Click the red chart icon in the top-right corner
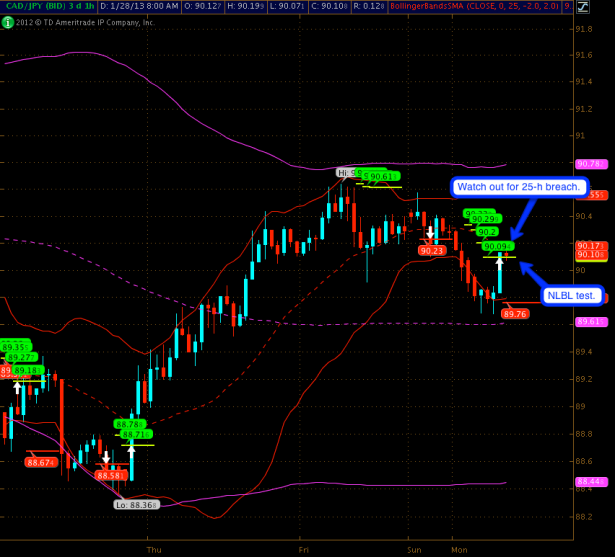615x557 pixels. click(x=607, y=7)
